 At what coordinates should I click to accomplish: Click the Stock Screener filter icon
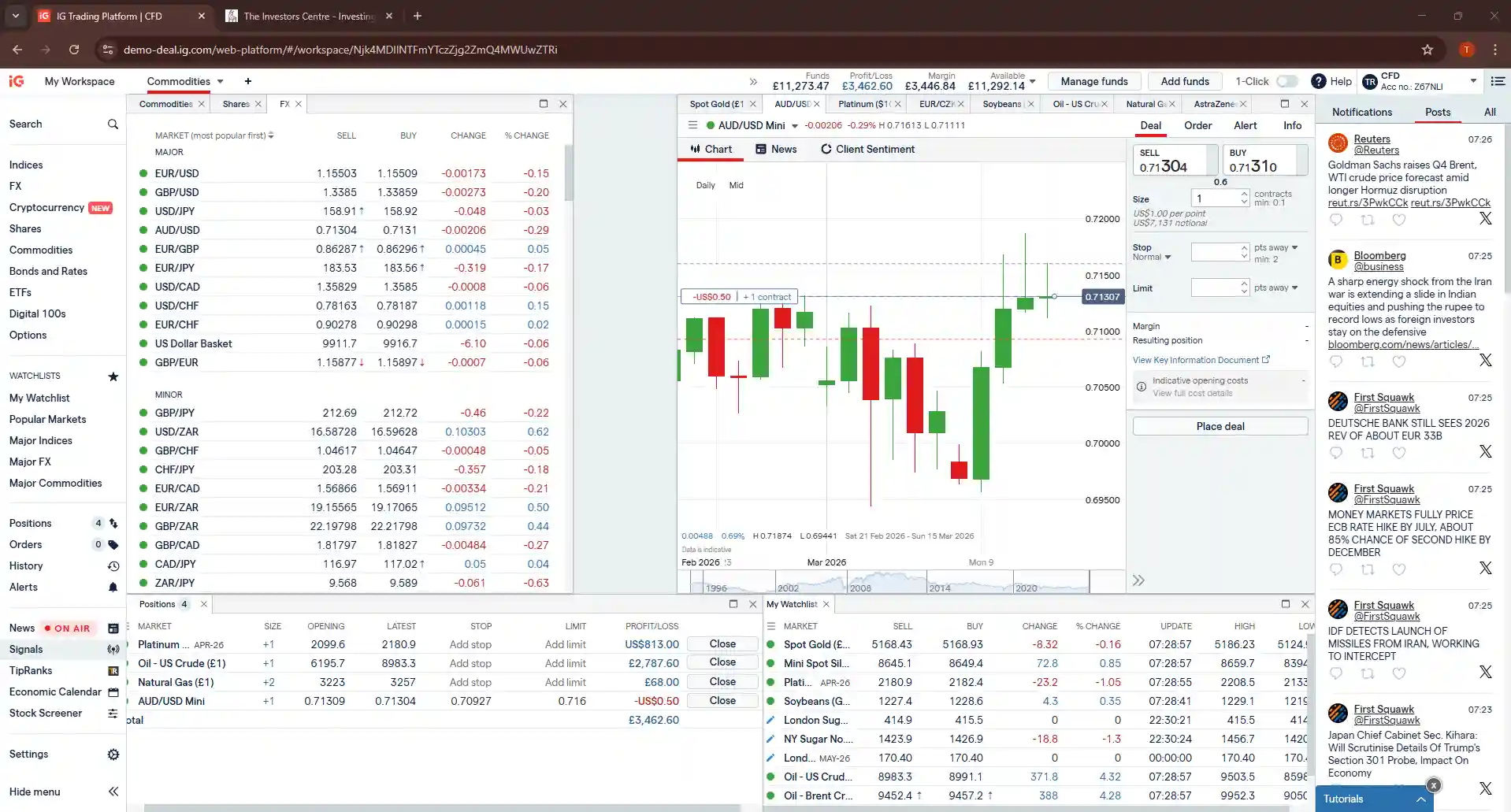click(113, 714)
